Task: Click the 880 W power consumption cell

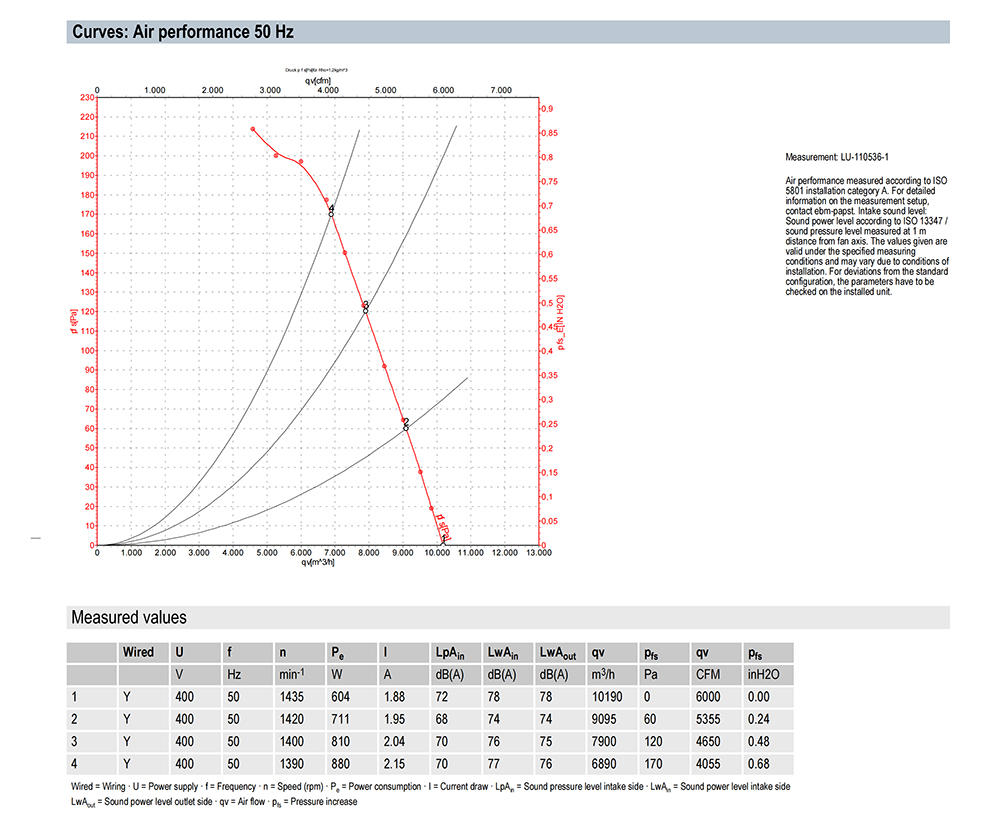Action: point(341,764)
